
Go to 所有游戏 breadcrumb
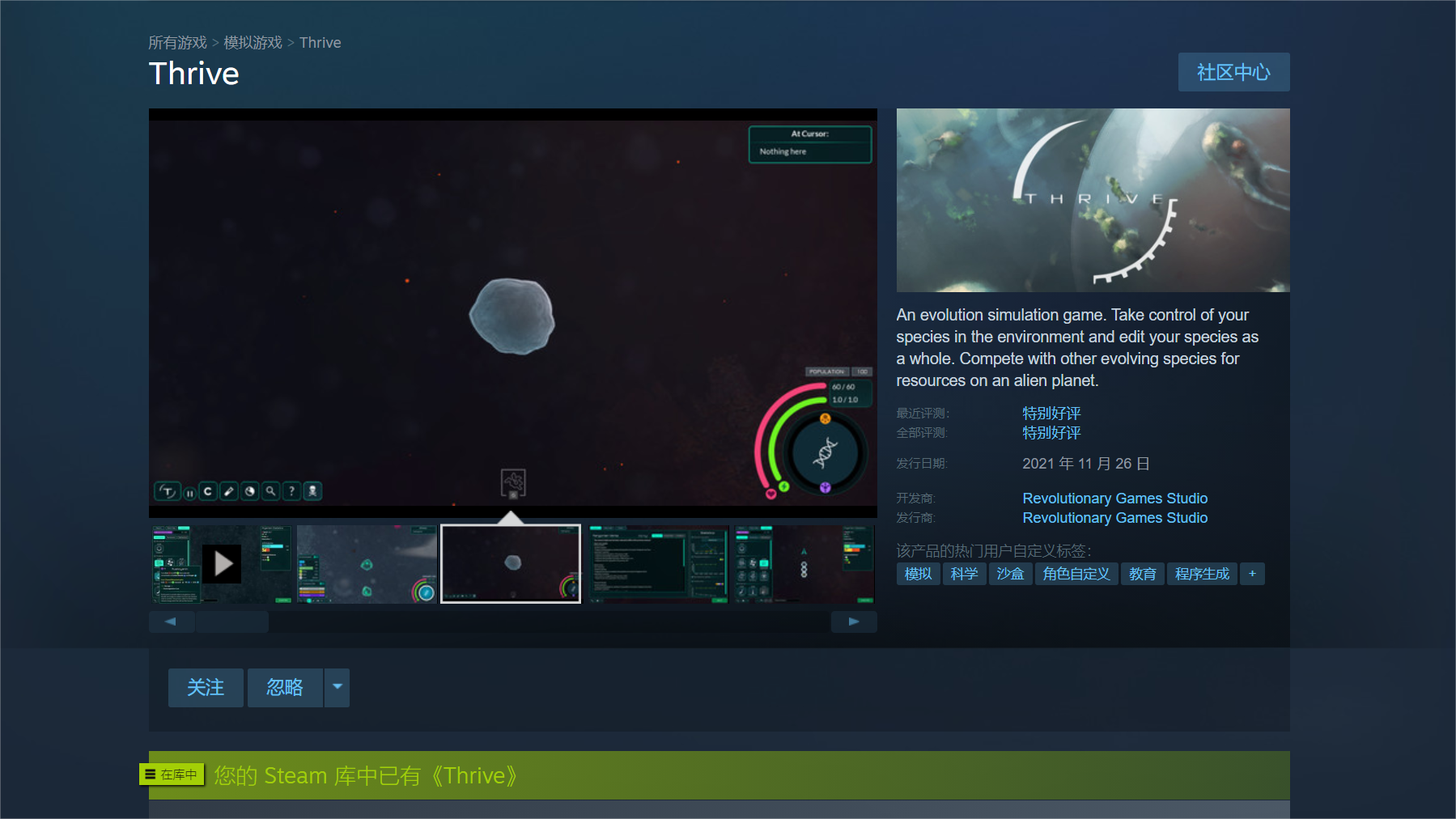click(177, 42)
